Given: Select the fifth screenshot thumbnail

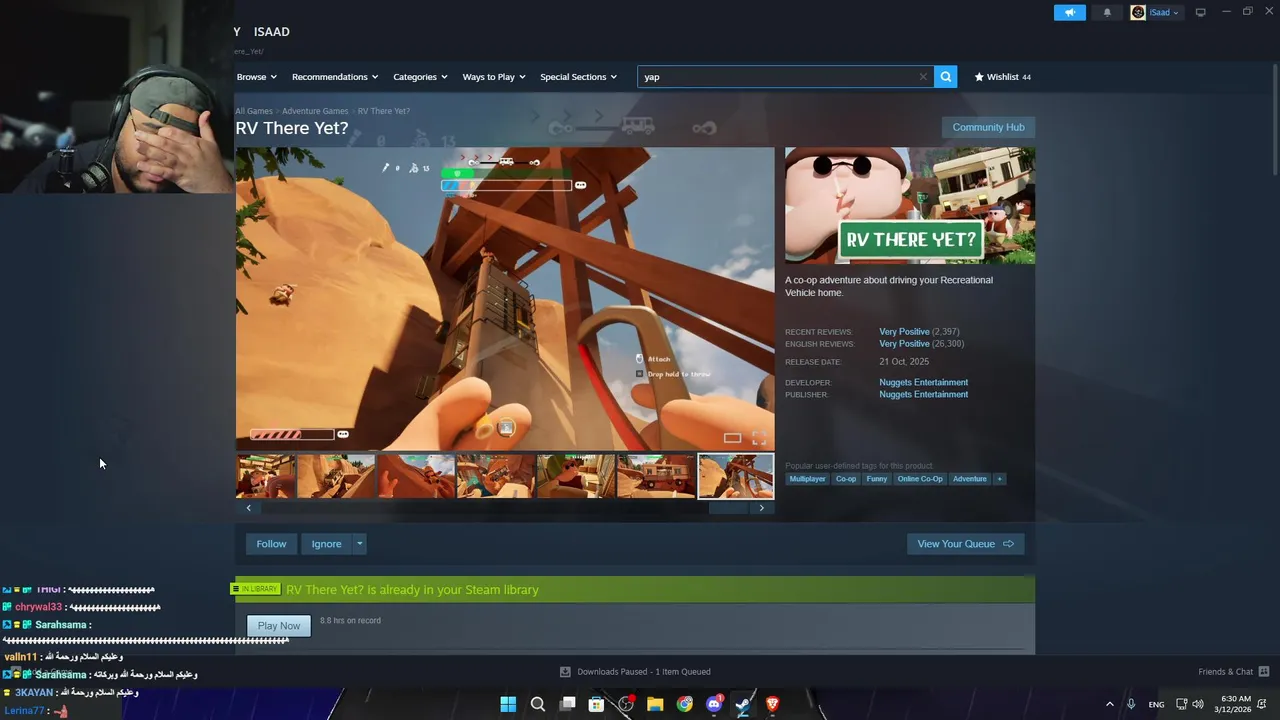Looking at the screenshot, I should pos(575,476).
